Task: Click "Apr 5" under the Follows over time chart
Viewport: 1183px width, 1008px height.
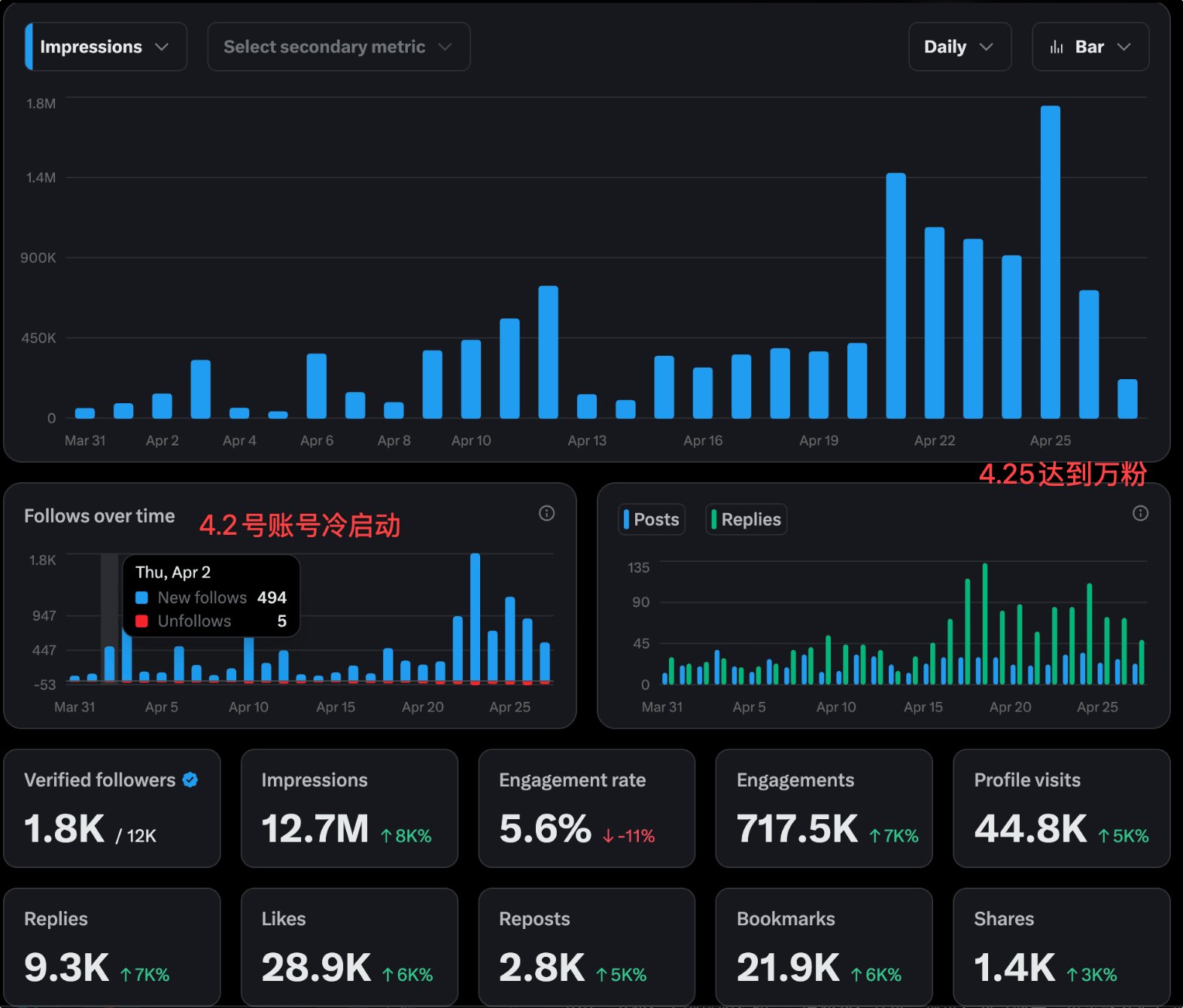Action: click(162, 707)
